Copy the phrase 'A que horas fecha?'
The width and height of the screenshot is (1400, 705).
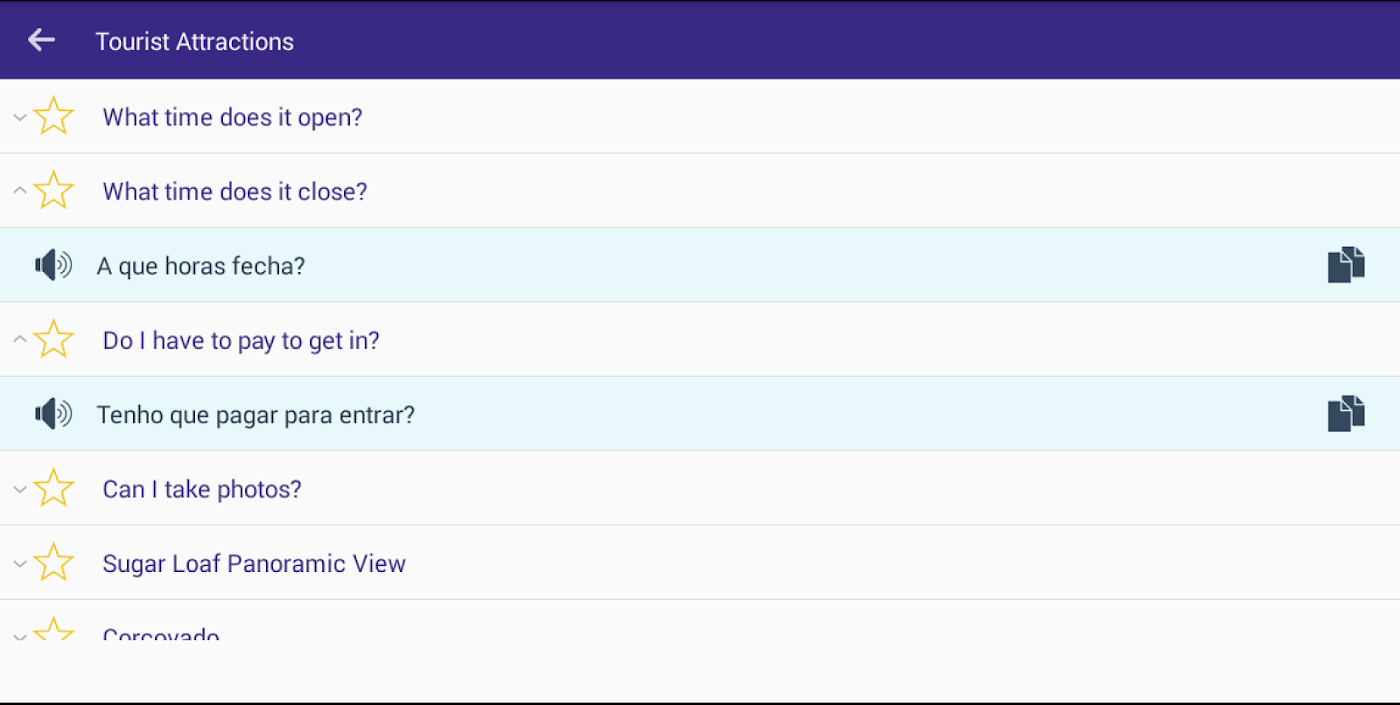point(1346,265)
